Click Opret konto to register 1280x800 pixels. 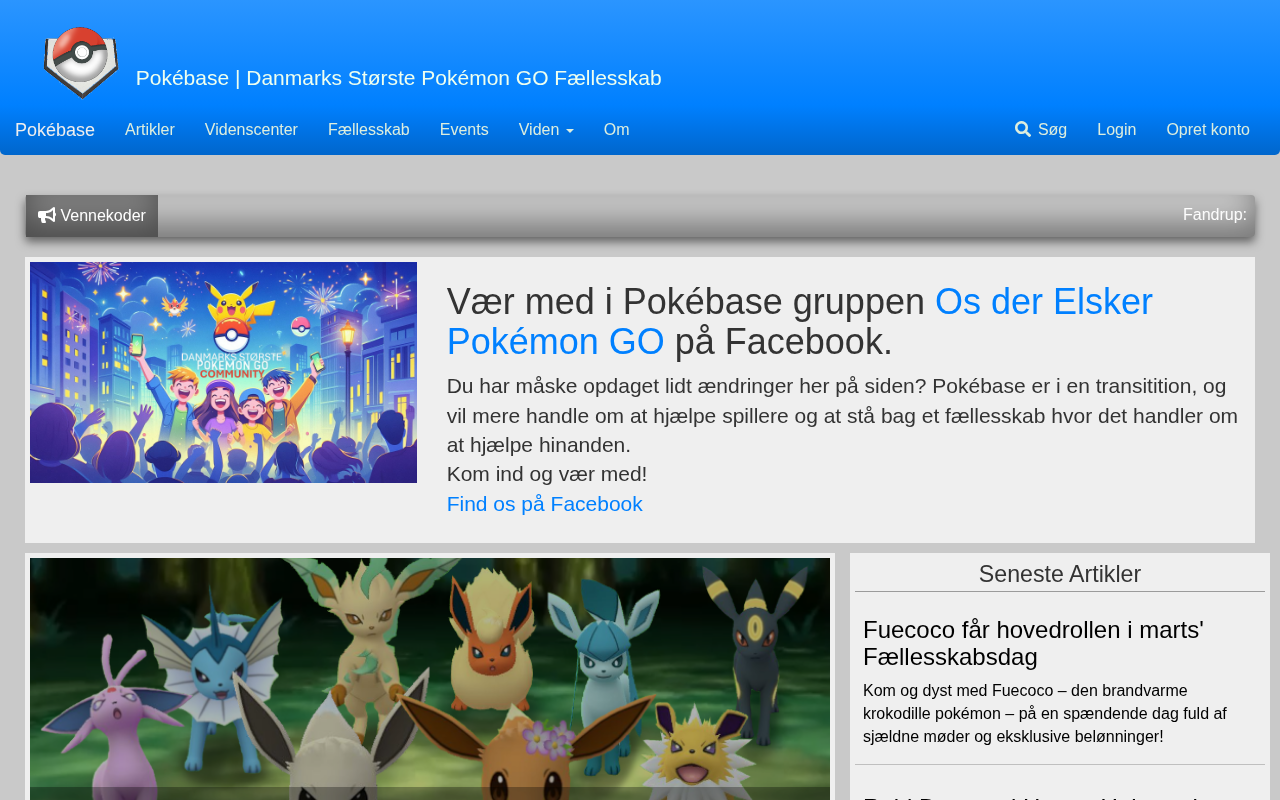click(1208, 130)
